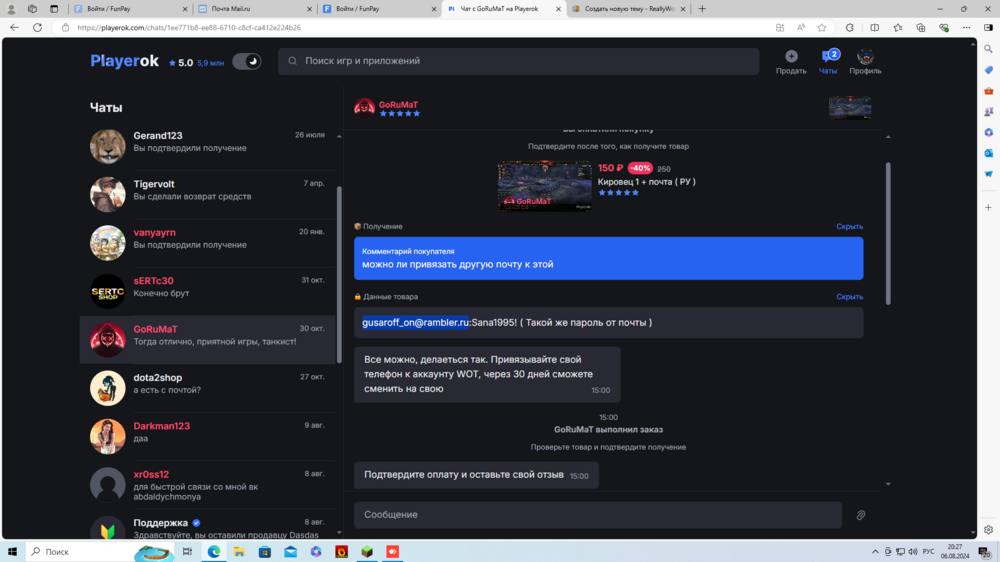Click chat list scrollbar thumb

[x=339, y=274]
